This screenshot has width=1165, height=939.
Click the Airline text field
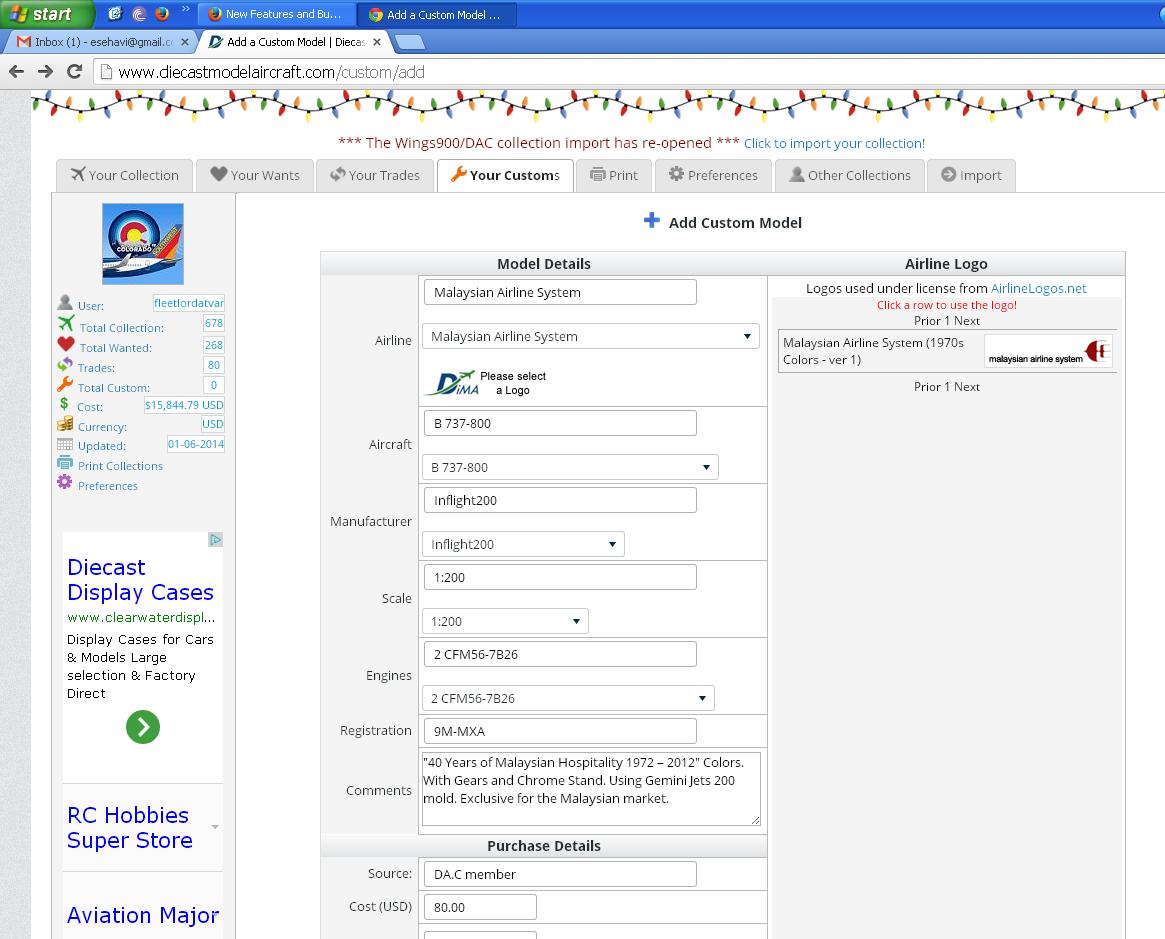pos(560,292)
